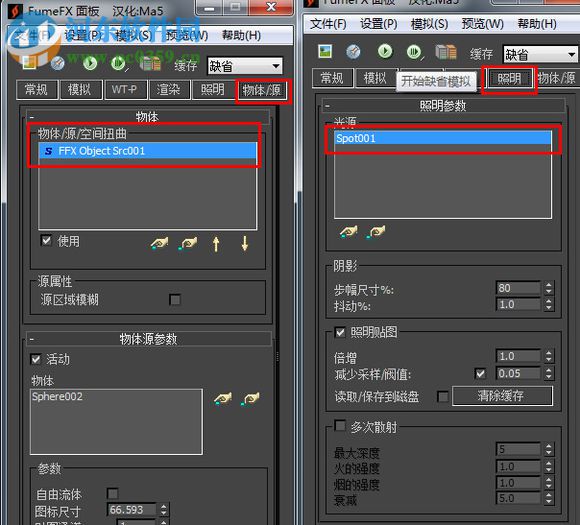Select Spot001 in the light source list
This screenshot has width=580, height=525.
[x=443, y=138]
